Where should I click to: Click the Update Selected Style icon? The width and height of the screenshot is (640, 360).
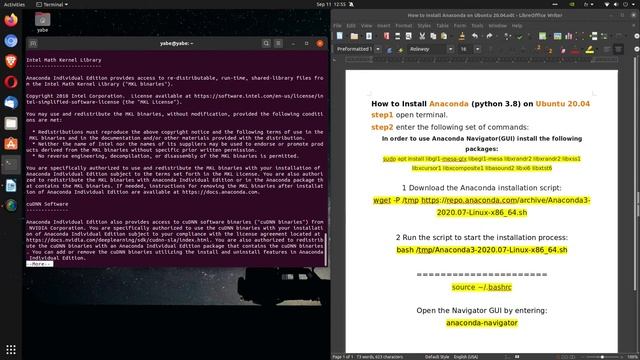point(389,49)
